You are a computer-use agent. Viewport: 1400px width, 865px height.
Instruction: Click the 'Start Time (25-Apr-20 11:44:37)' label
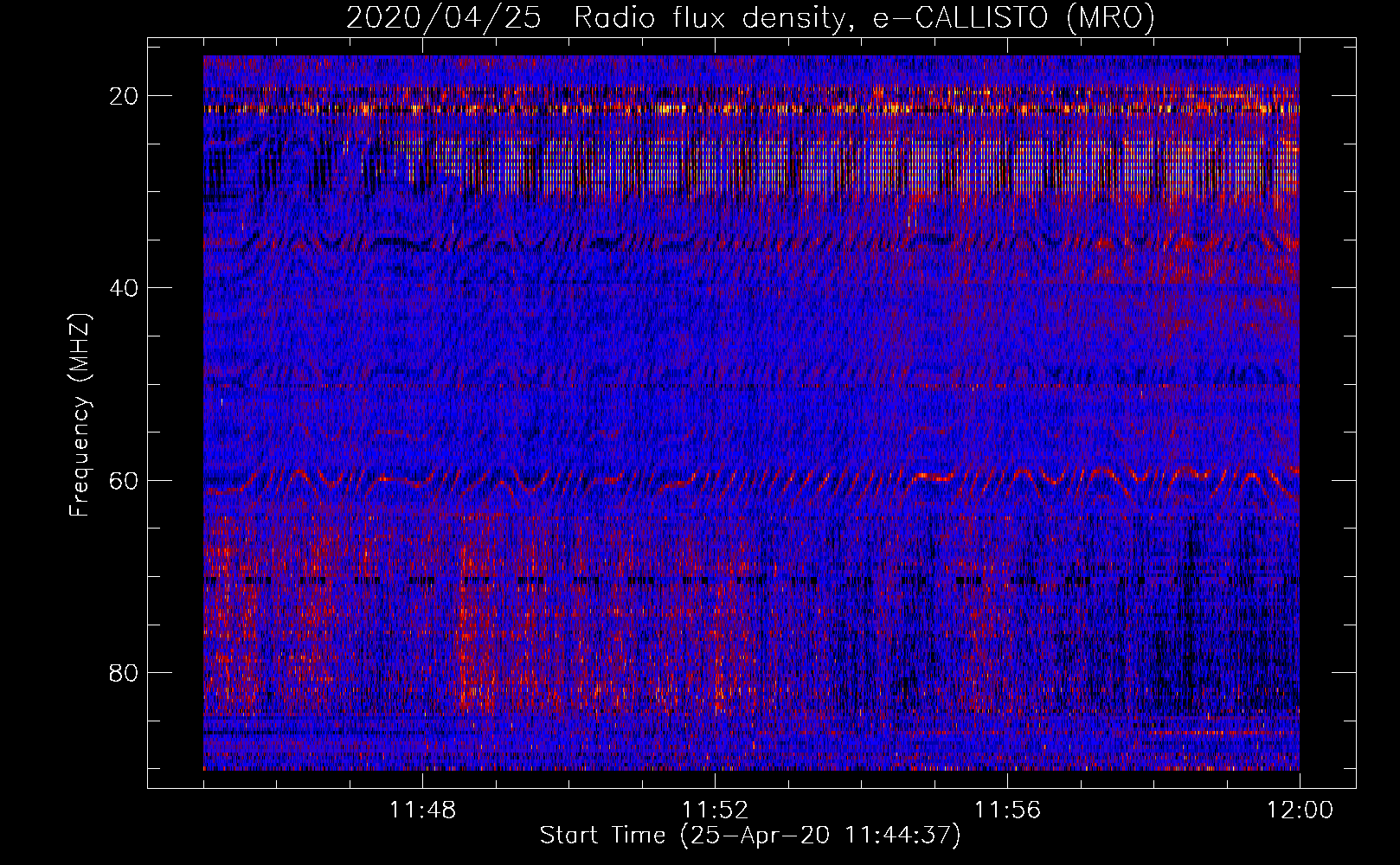[x=750, y=836]
